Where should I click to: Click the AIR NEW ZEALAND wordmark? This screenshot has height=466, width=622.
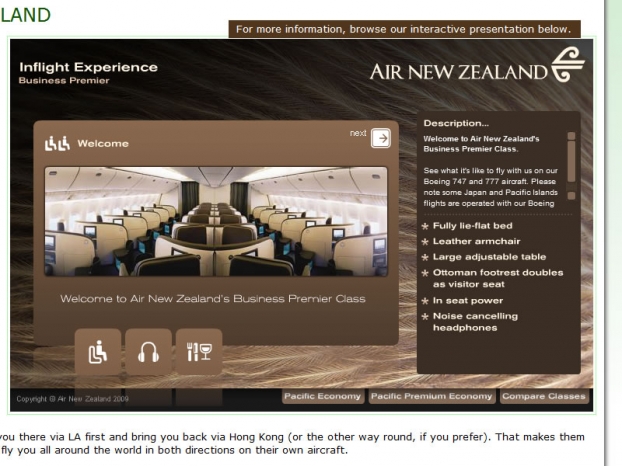point(459,72)
